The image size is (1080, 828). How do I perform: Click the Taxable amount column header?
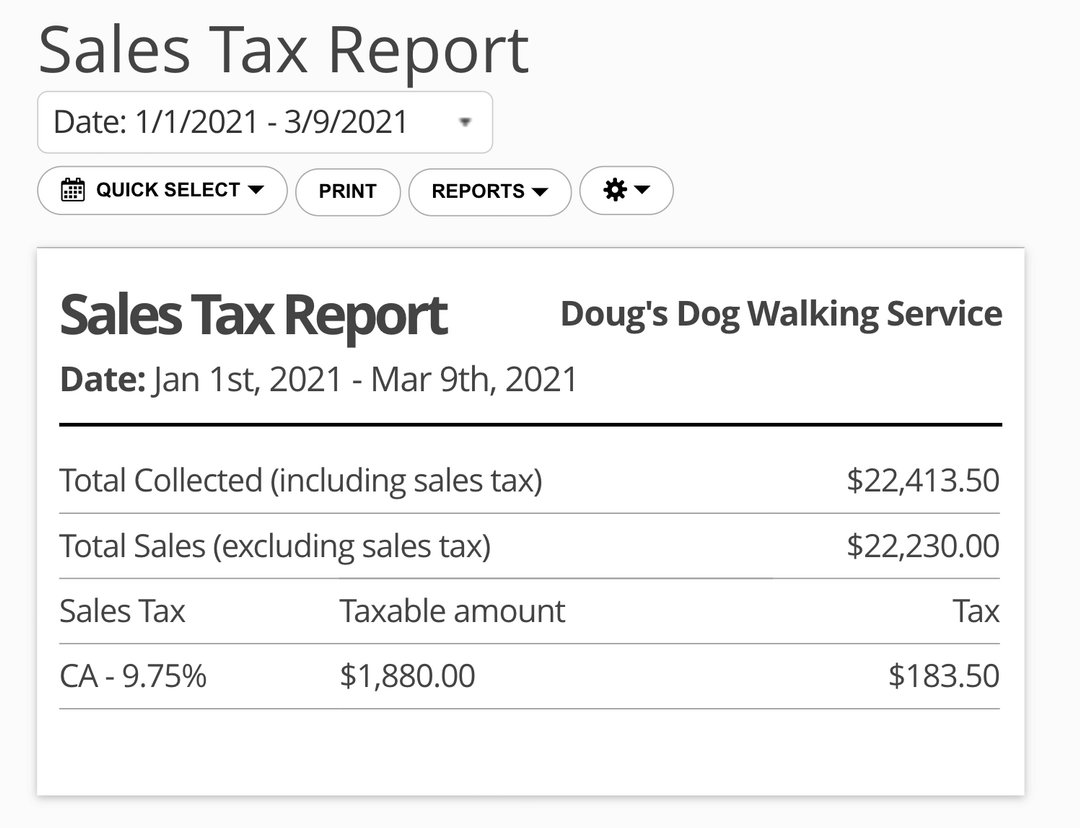452,611
